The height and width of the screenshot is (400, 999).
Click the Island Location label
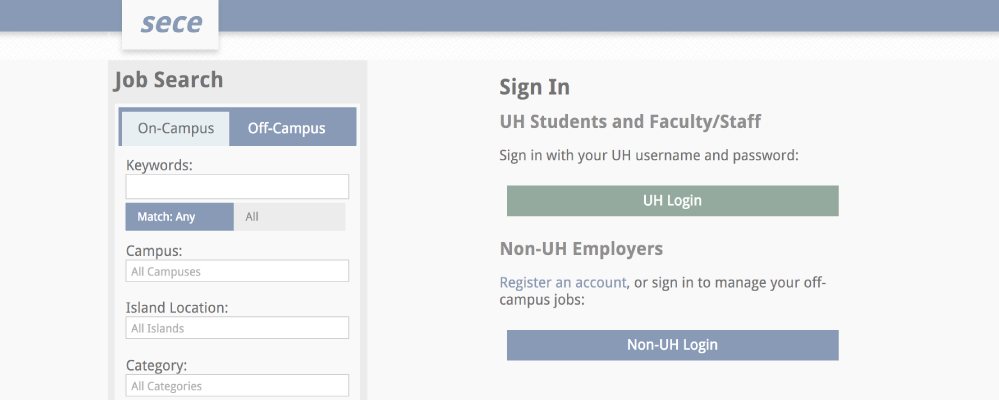click(177, 308)
